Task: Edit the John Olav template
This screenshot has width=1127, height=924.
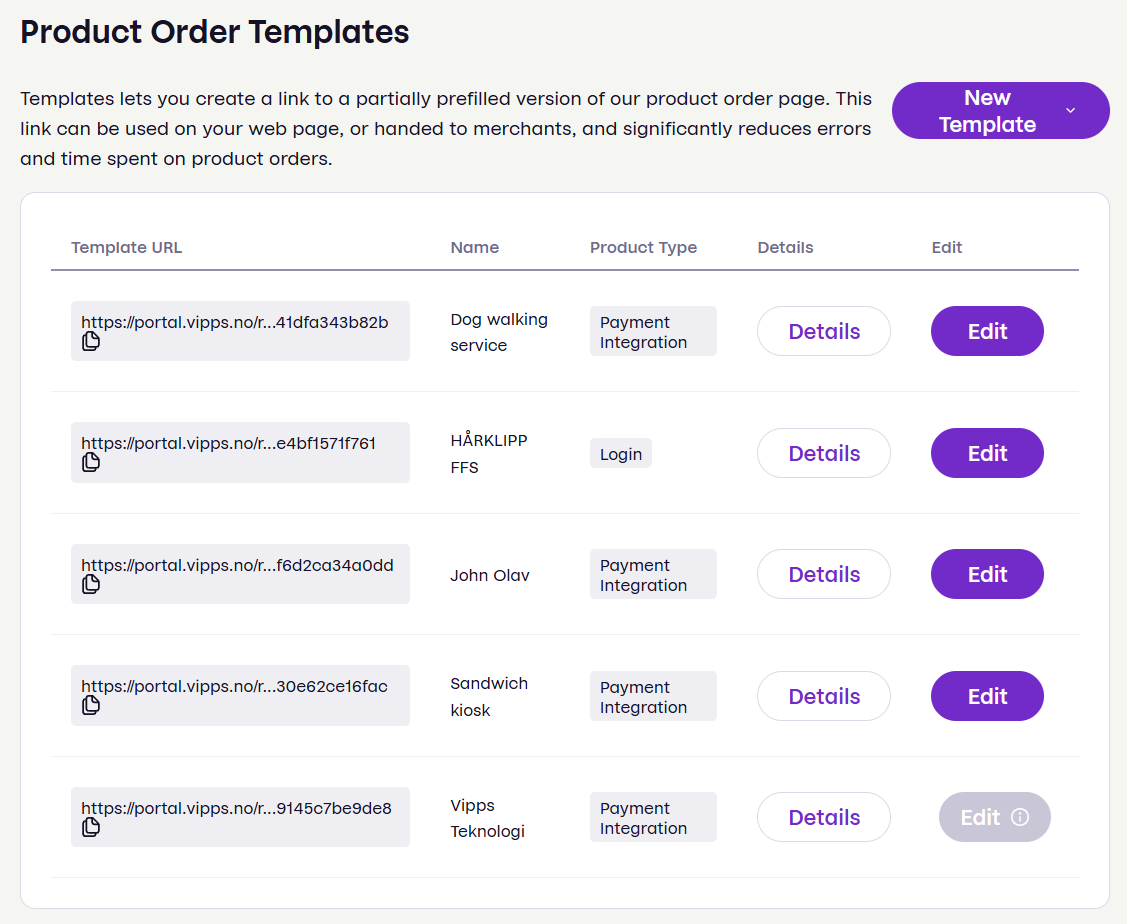Action: point(987,574)
